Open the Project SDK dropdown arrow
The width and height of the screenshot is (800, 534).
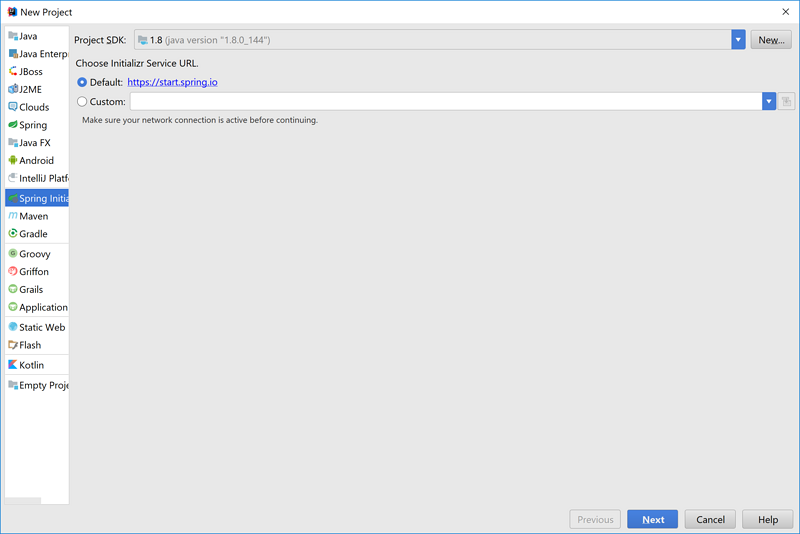point(738,40)
